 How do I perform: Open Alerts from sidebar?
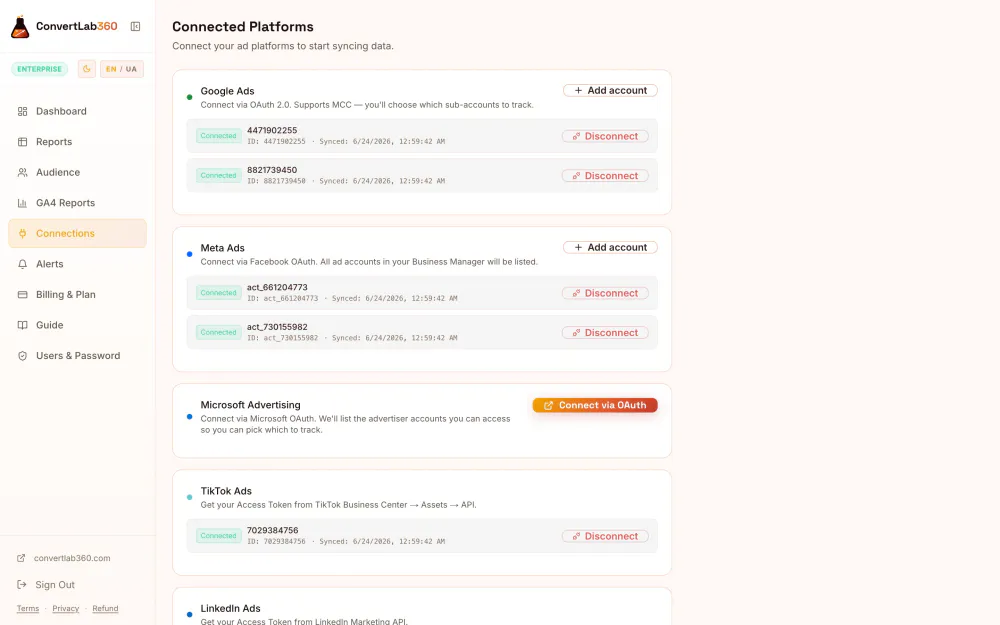click(77, 264)
